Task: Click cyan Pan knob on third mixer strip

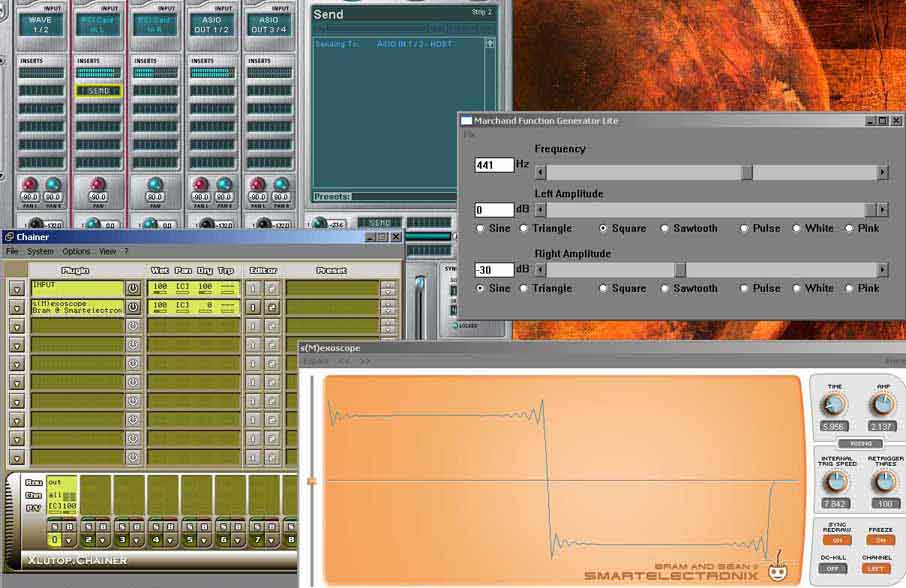Action: click(x=155, y=184)
